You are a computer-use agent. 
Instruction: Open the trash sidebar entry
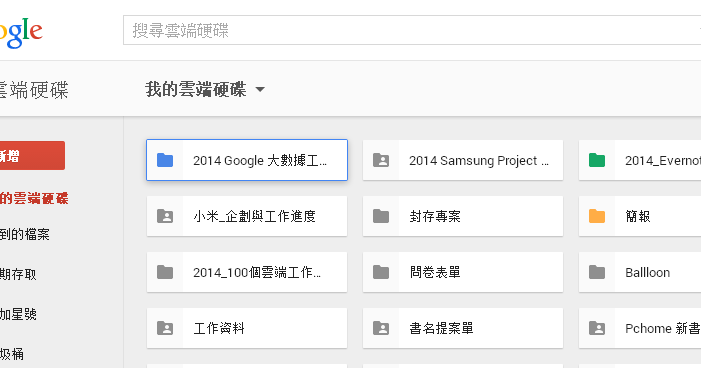(12, 354)
